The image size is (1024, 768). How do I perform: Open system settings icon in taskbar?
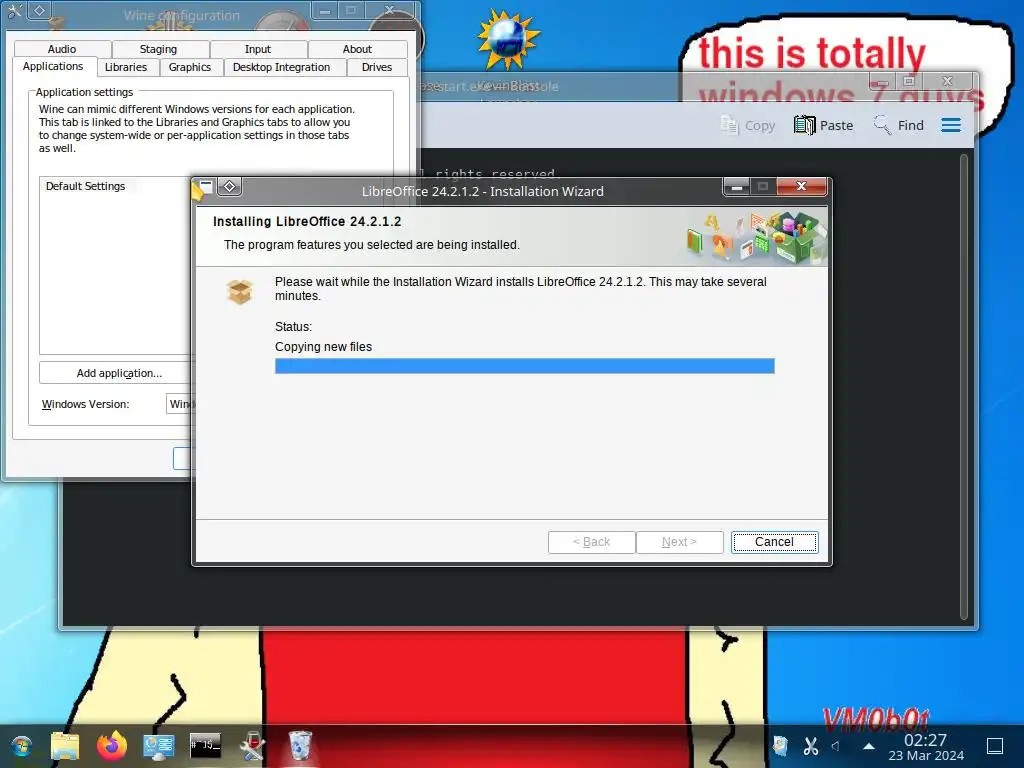[x=159, y=746]
